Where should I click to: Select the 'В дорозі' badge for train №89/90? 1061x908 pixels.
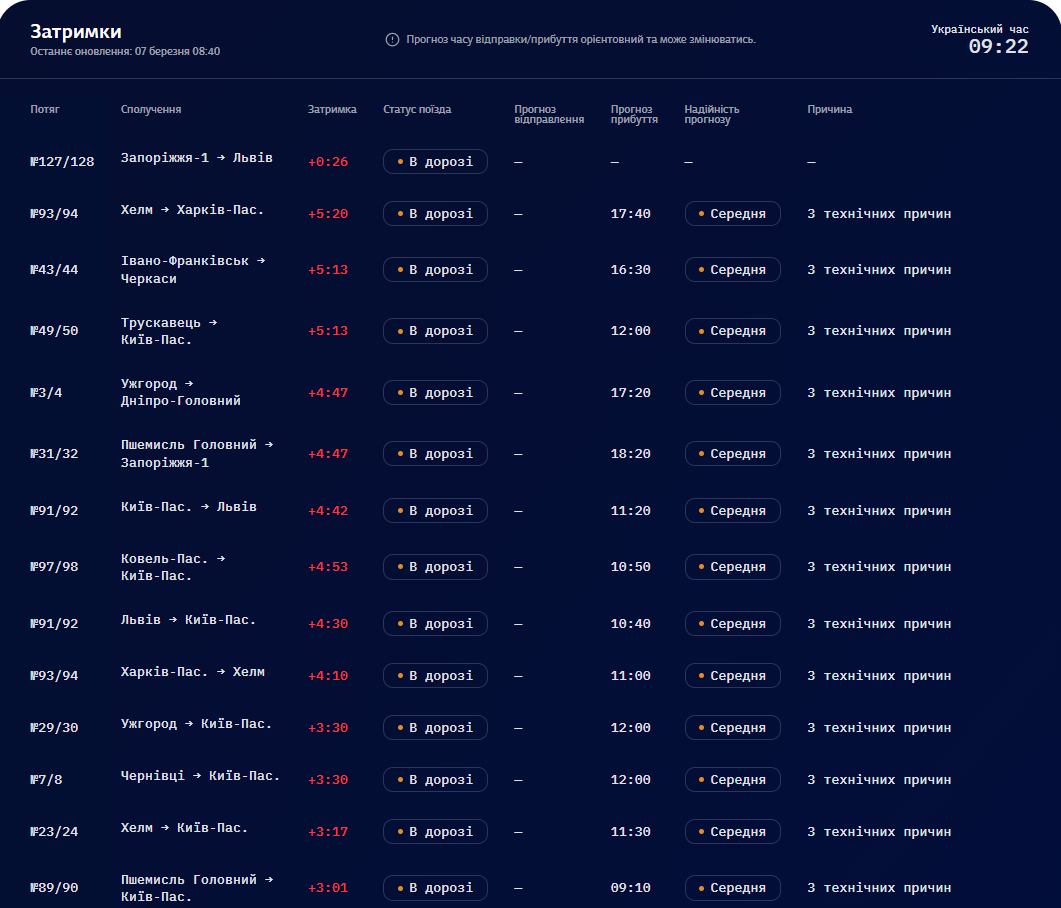tap(435, 888)
